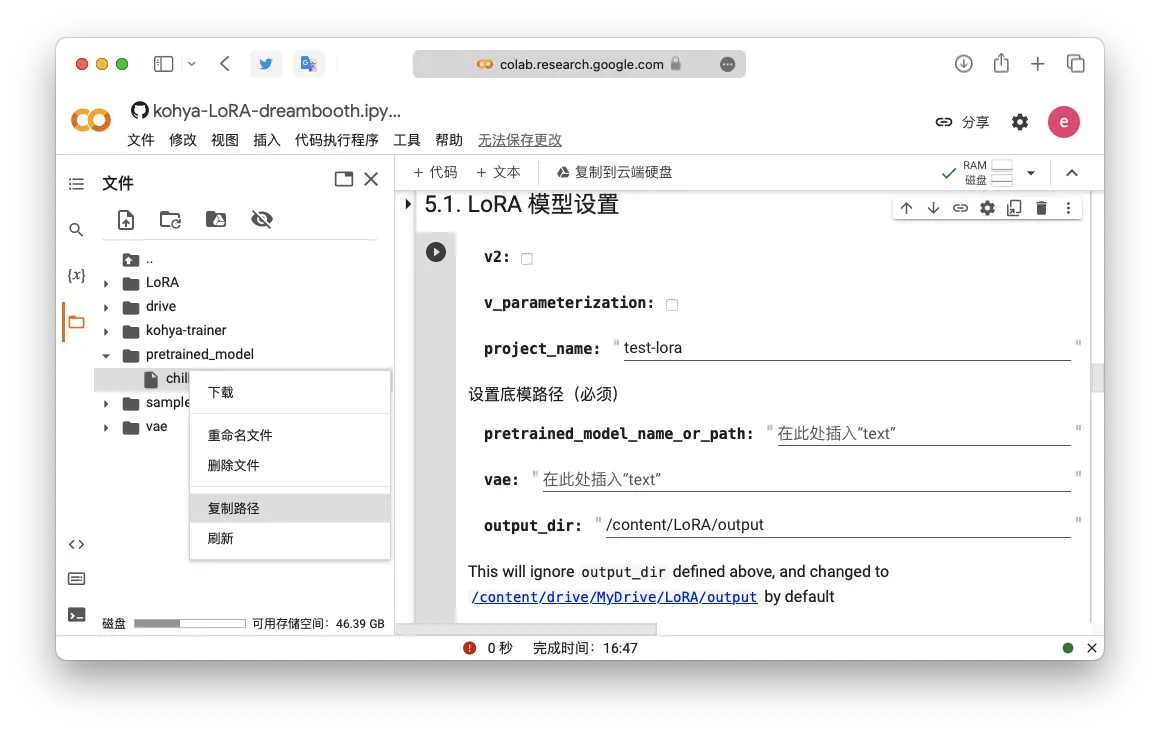Tick the v_parameterization checkbox

click(x=672, y=305)
